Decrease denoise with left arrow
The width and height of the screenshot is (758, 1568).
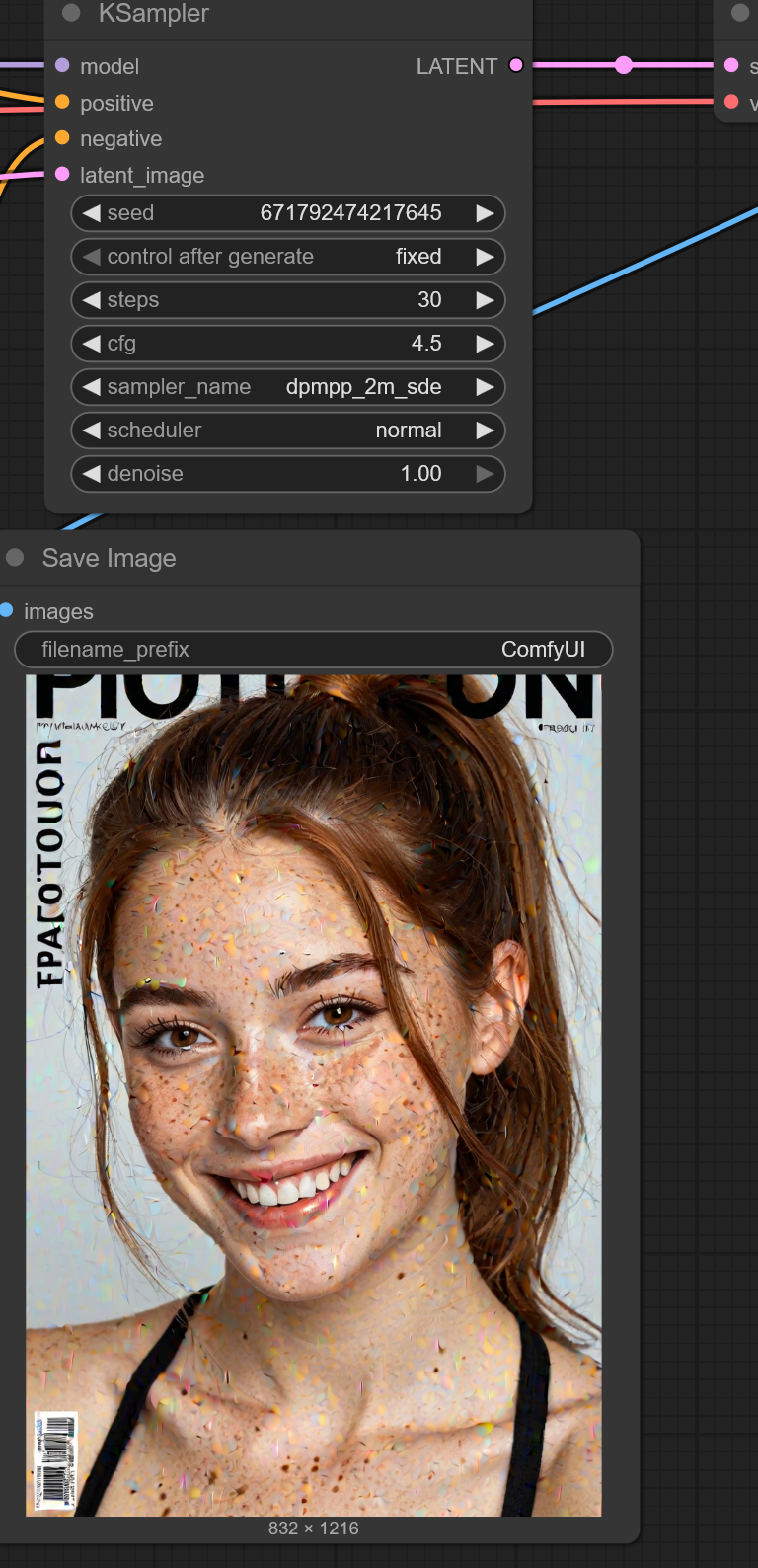pyautogui.click(x=92, y=474)
